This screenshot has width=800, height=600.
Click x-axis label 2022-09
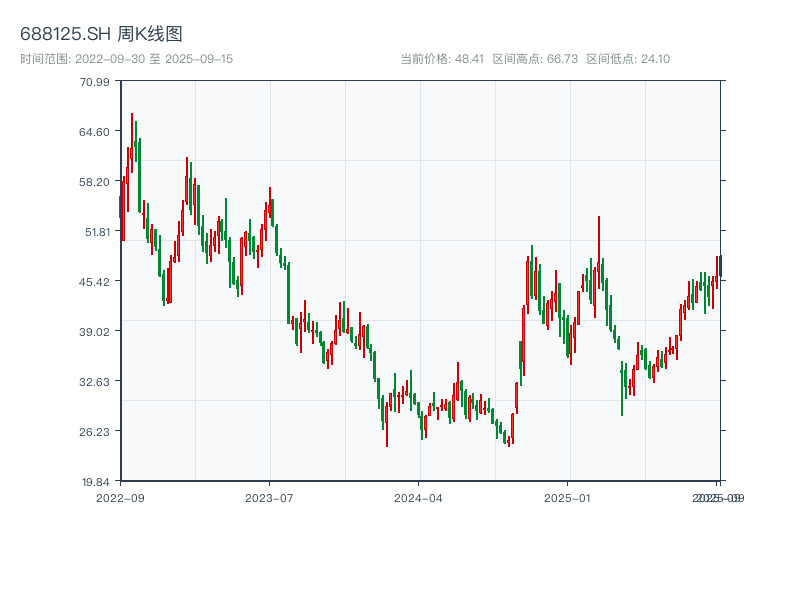click(120, 498)
